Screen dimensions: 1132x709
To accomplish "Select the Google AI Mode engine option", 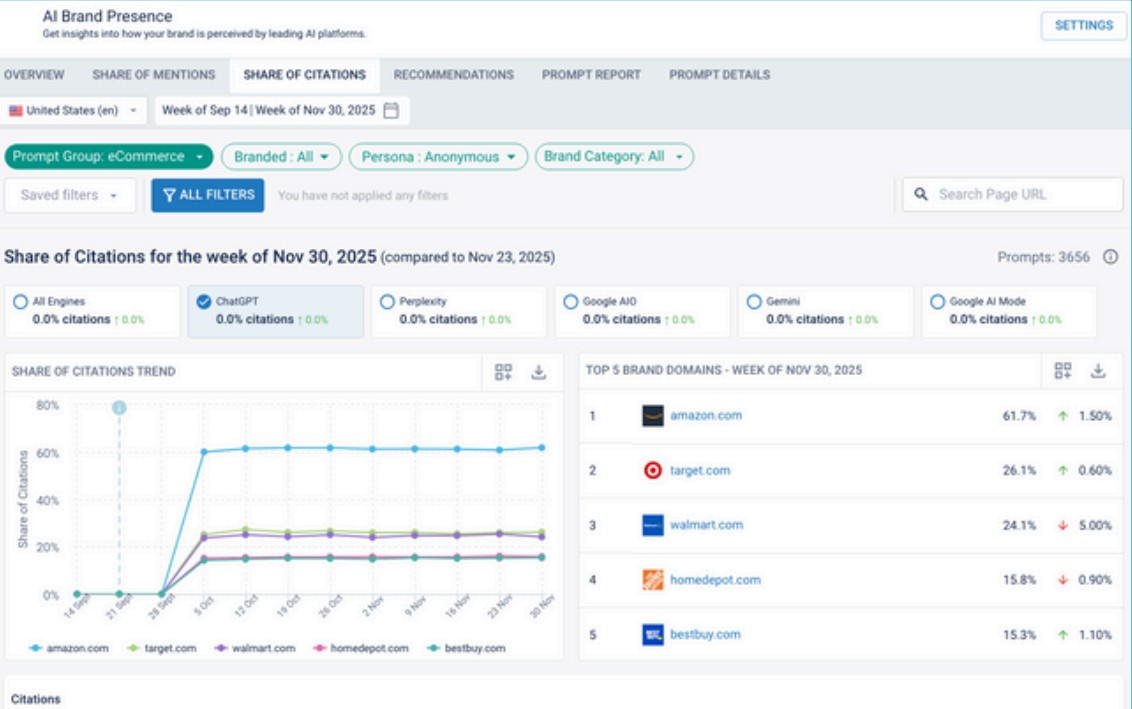I will [1009, 311].
